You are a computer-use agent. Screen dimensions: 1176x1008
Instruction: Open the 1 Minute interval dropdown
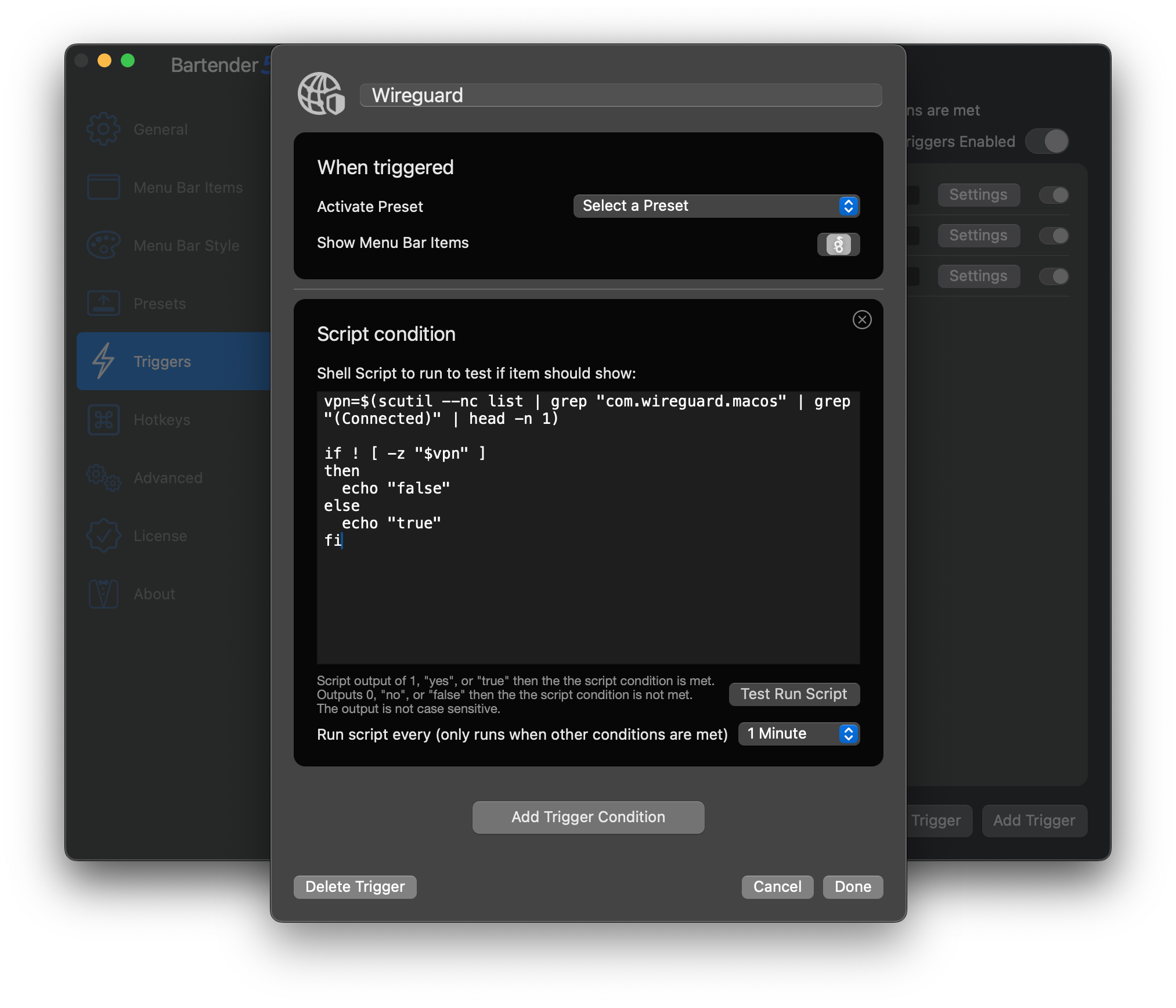click(x=799, y=734)
